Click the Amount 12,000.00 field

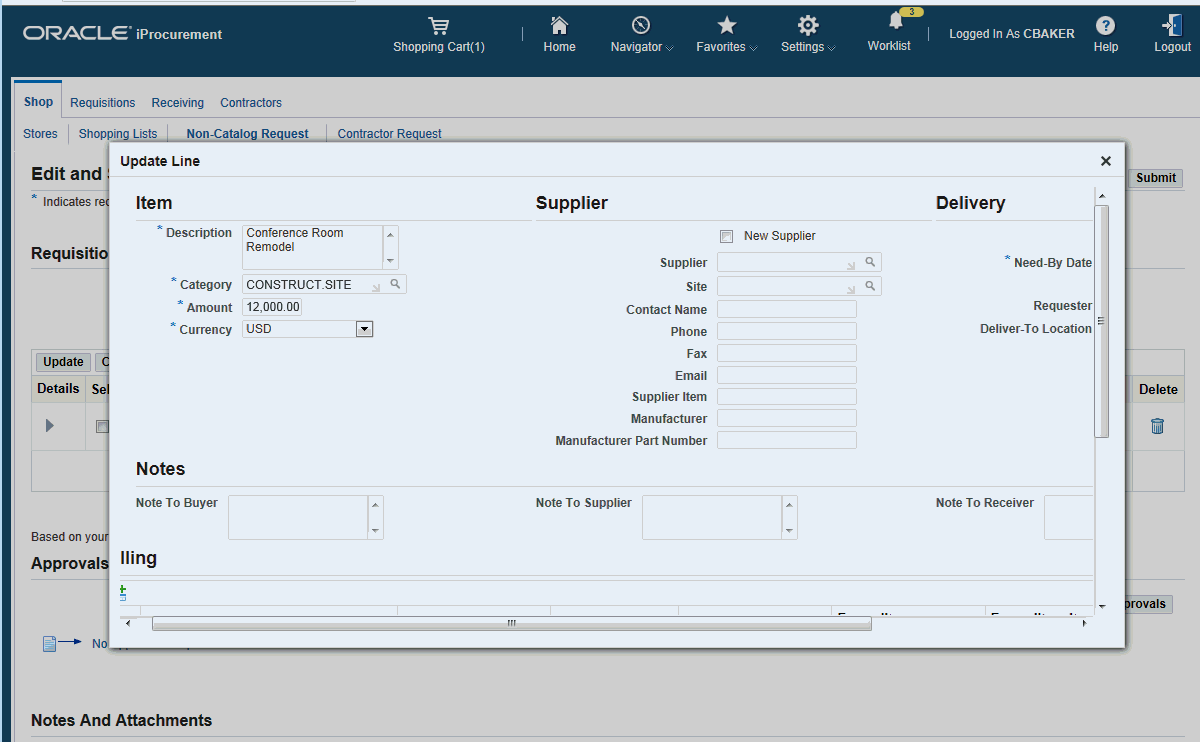click(x=272, y=307)
